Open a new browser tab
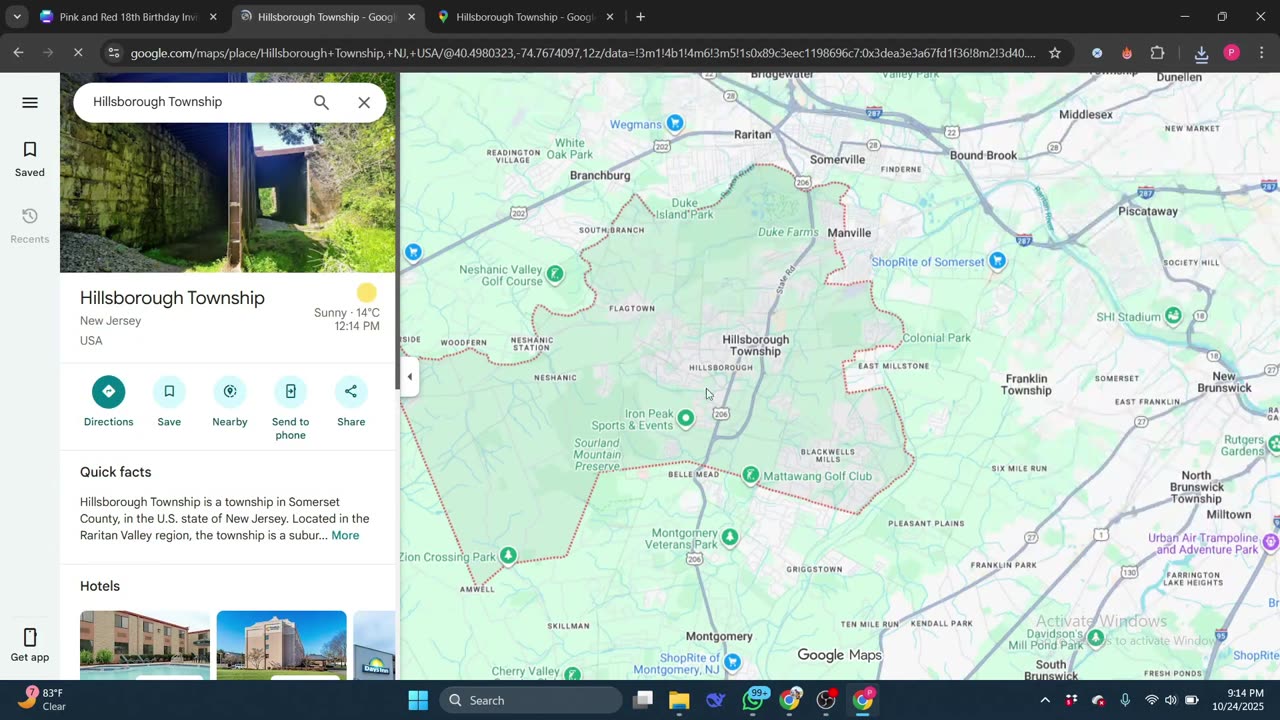Viewport: 1280px width, 720px height. point(640,17)
